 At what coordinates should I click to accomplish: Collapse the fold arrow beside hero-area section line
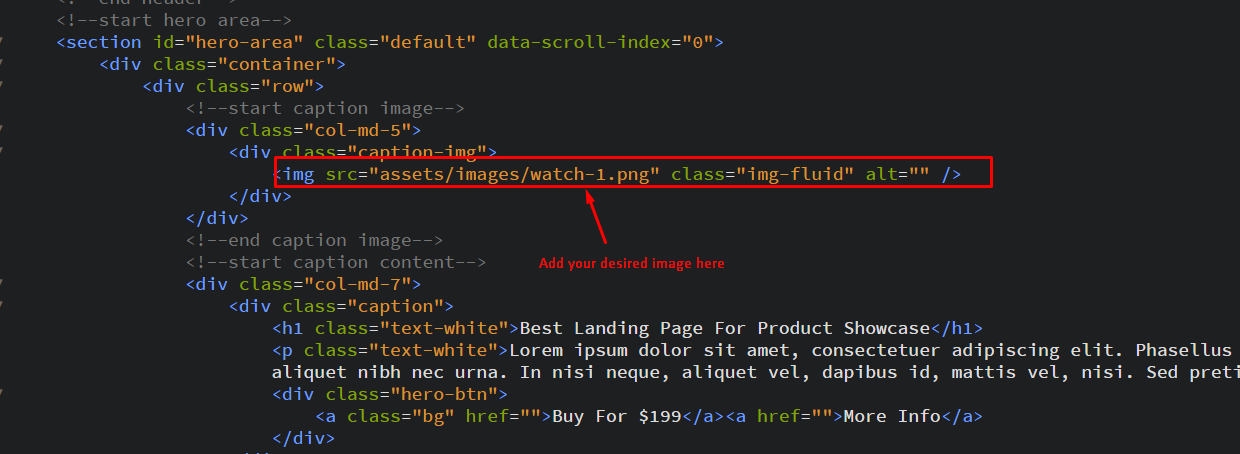[x=2, y=42]
